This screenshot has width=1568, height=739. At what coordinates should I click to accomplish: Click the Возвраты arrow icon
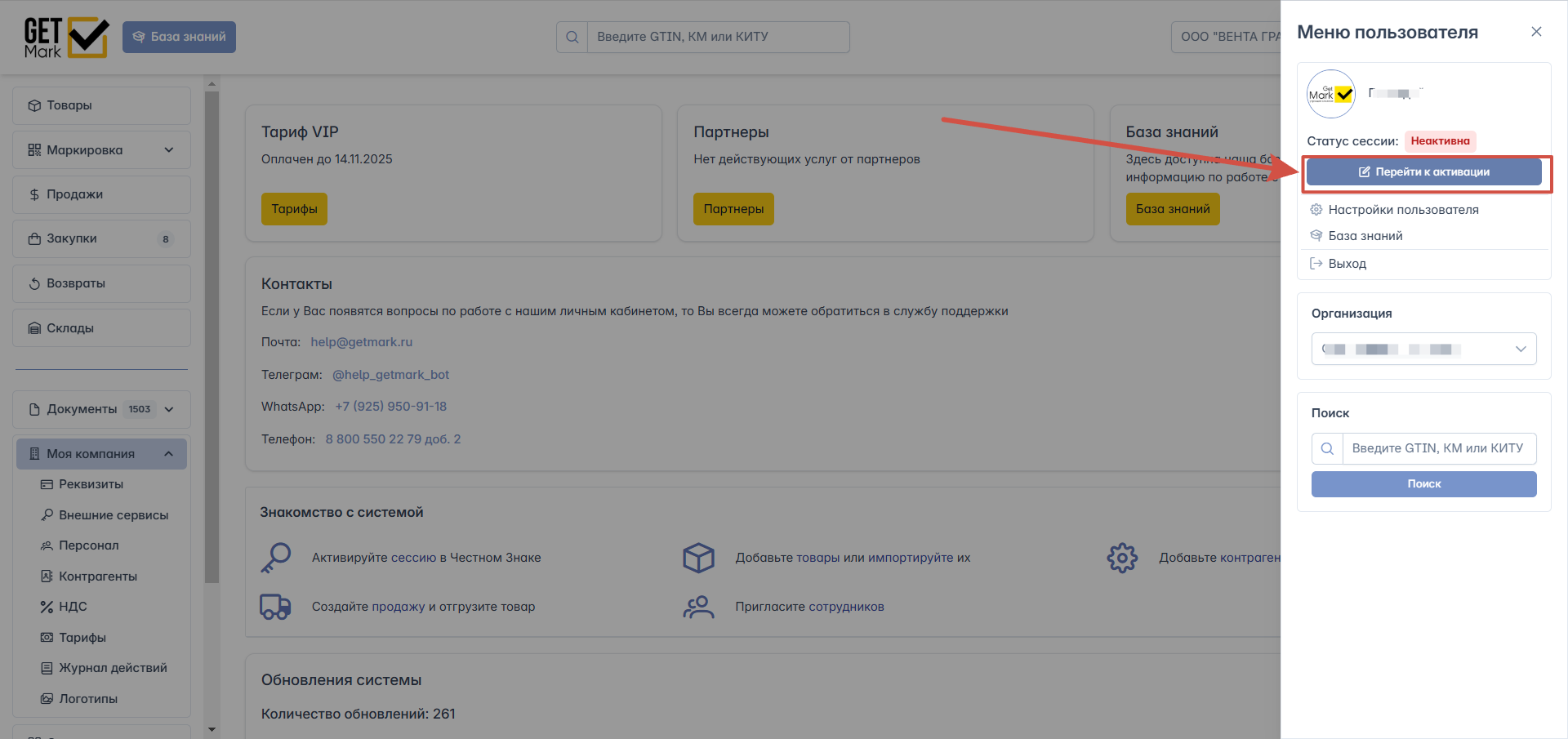click(x=34, y=283)
